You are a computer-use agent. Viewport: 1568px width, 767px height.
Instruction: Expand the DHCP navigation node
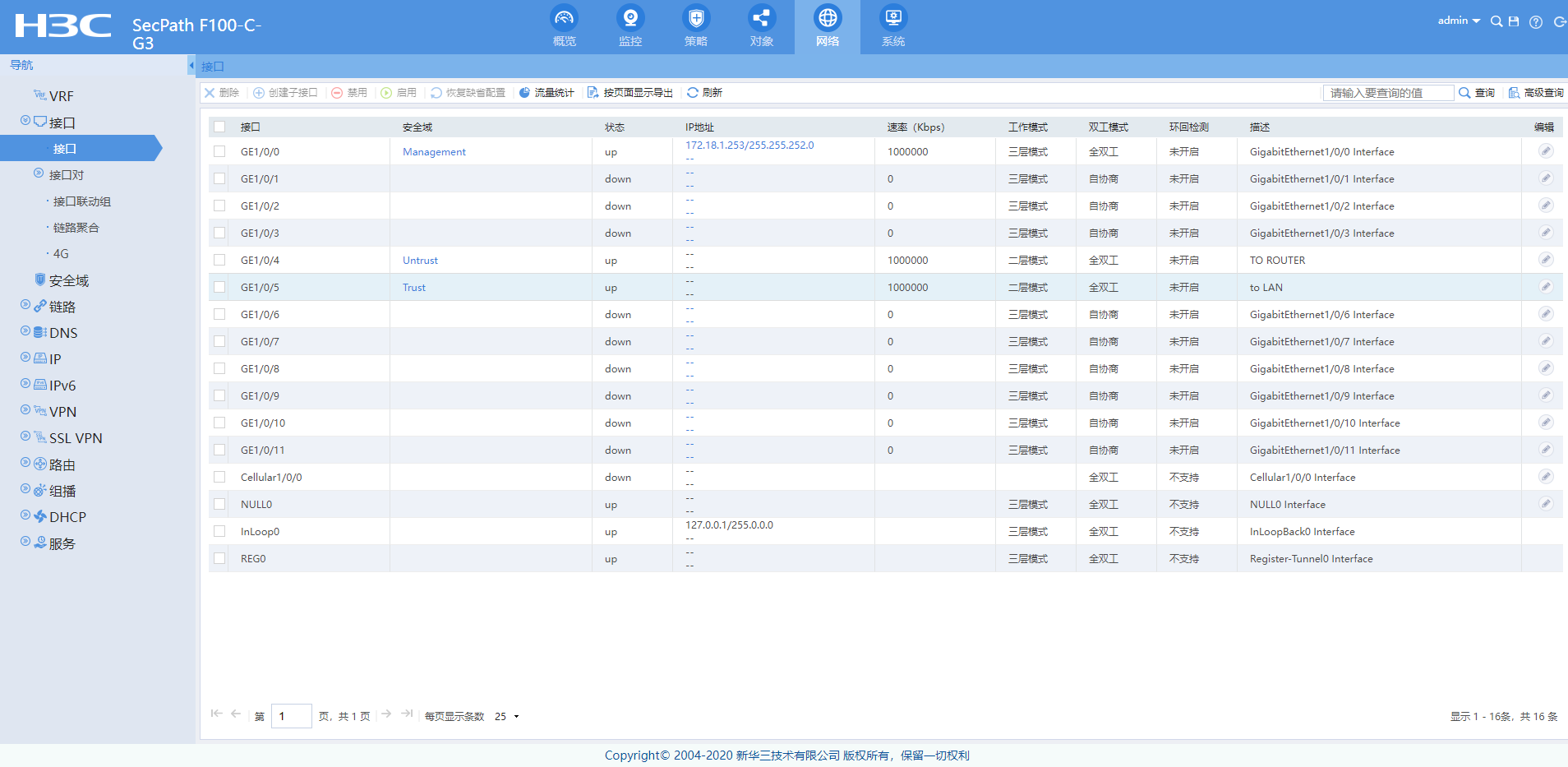(25, 515)
